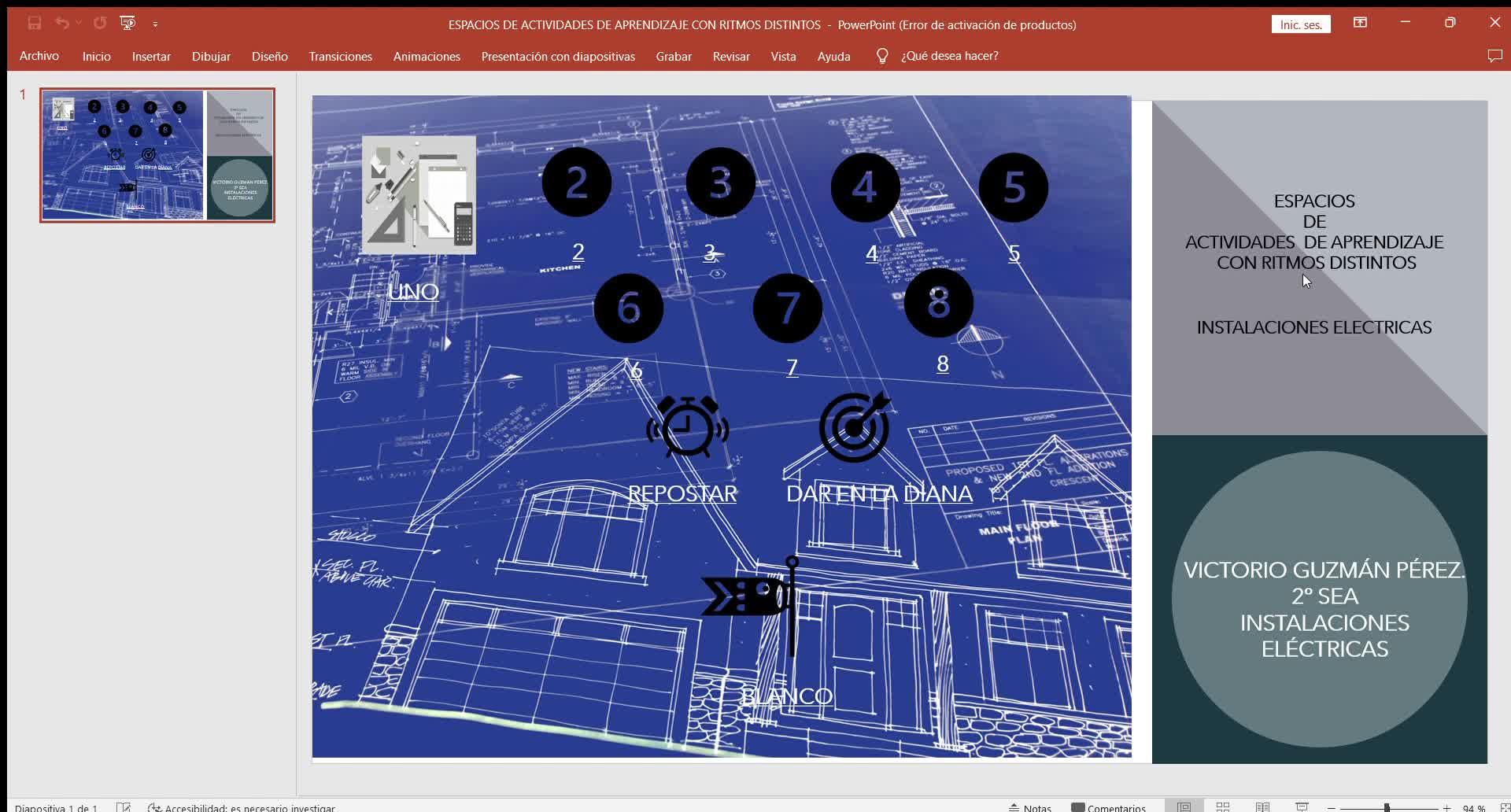Viewport: 1511px width, 812px height.
Task: Click the Accesibilidad status indicator
Action: [242, 807]
